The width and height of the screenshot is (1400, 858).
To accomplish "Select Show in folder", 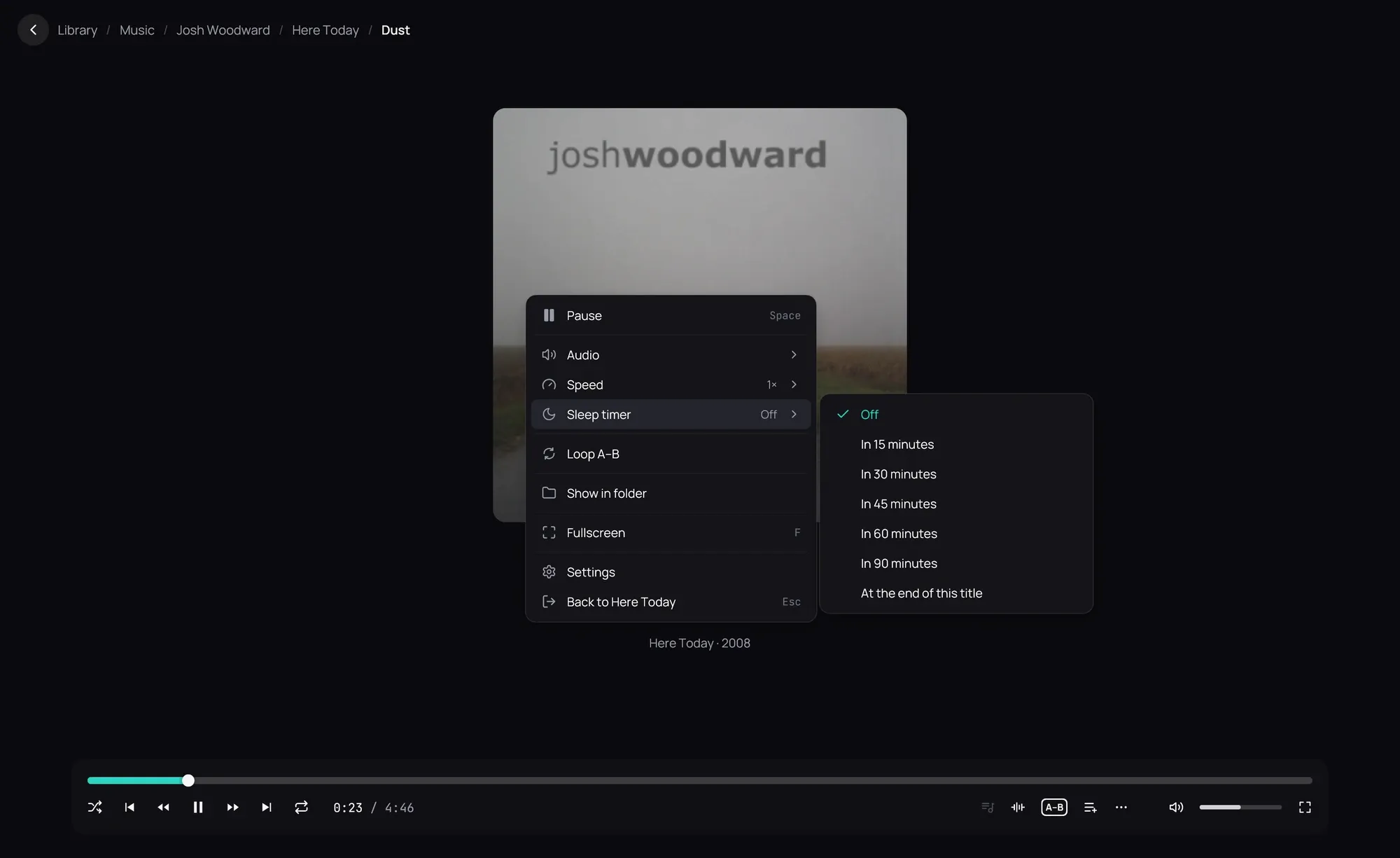I will coord(671,493).
